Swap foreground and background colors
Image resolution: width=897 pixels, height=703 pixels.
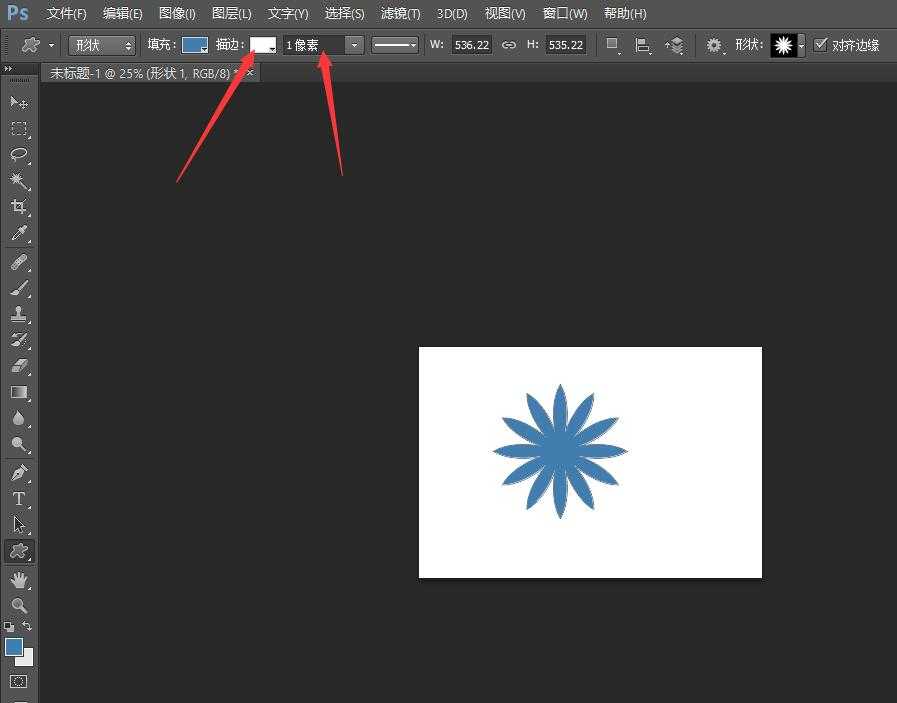(27, 627)
